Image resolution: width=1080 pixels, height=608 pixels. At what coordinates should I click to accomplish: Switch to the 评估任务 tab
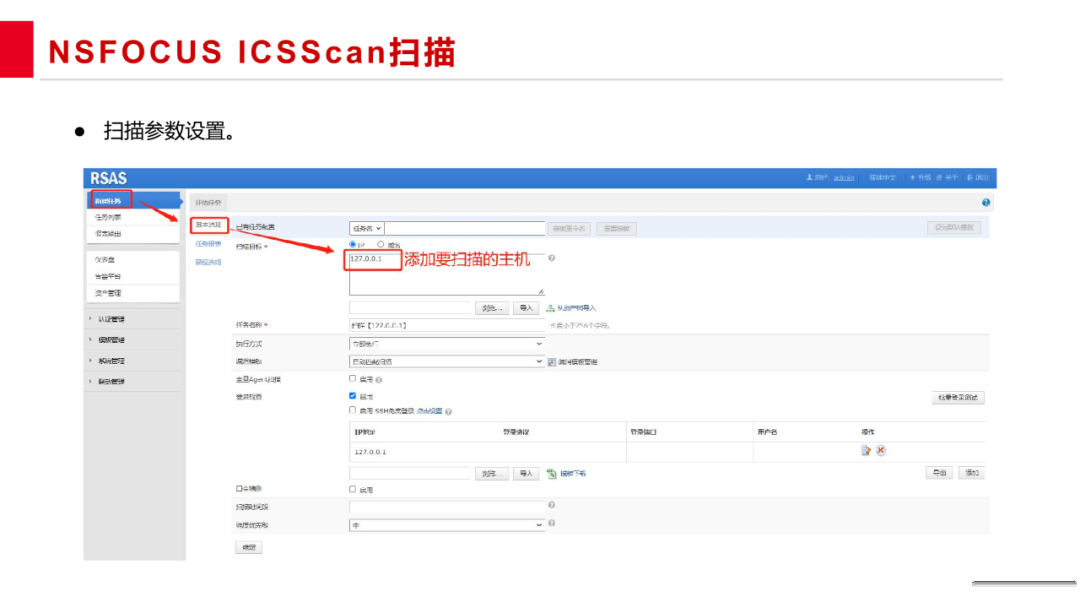click(x=208, y=202)
